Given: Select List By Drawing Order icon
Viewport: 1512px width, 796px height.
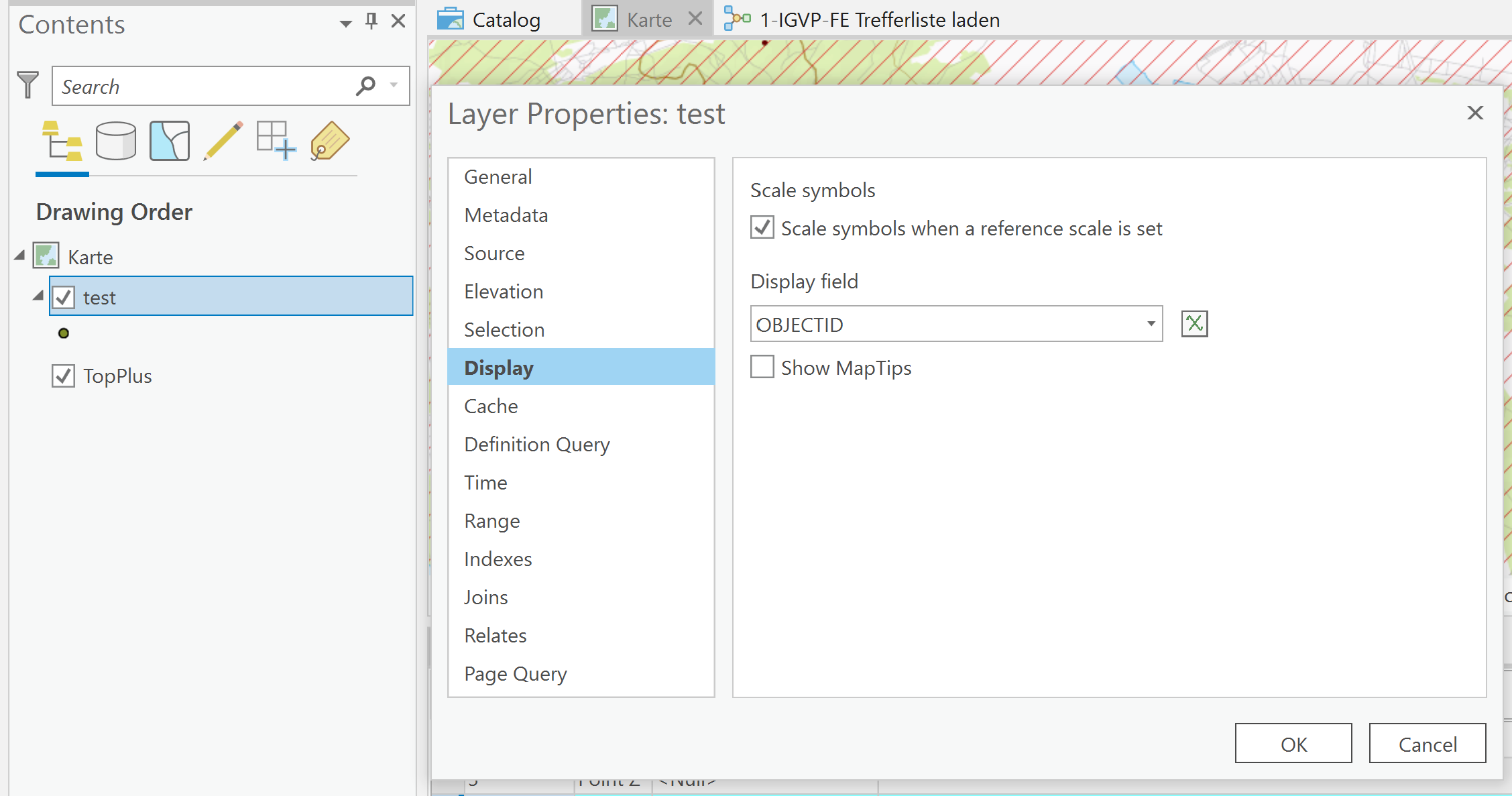Looking at the screenshot, I should point(62,141).
